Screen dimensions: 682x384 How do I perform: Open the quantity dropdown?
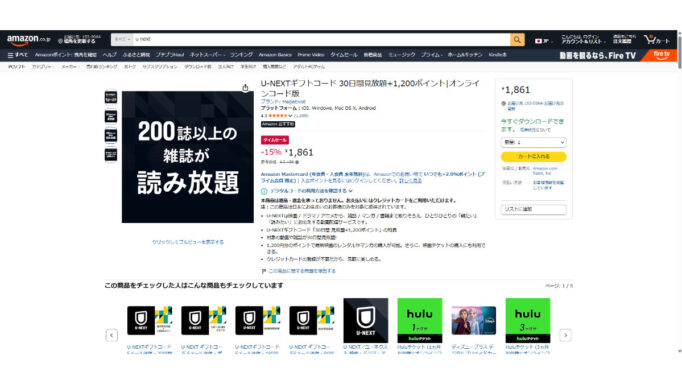pos(533,142)
